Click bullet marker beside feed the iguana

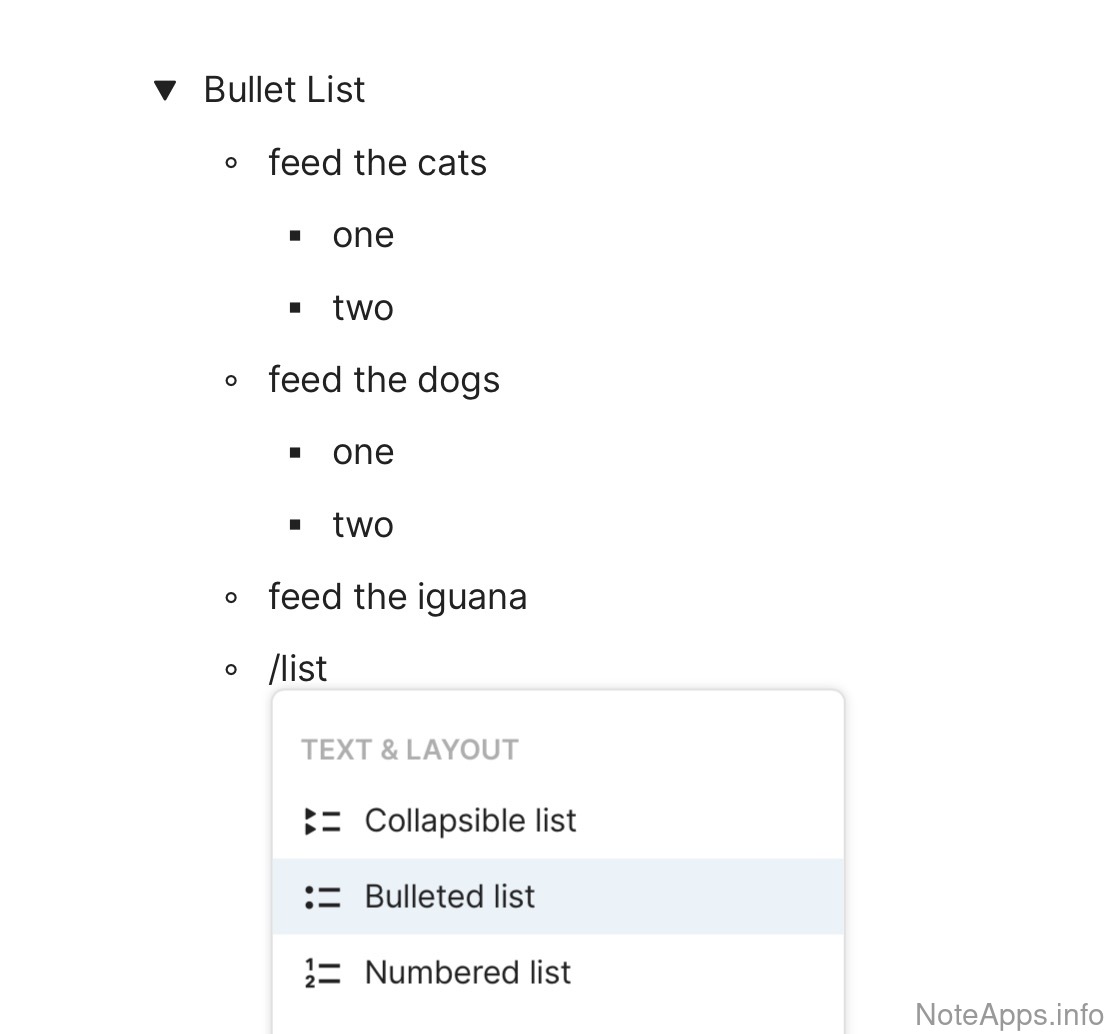tap(232, 598)
